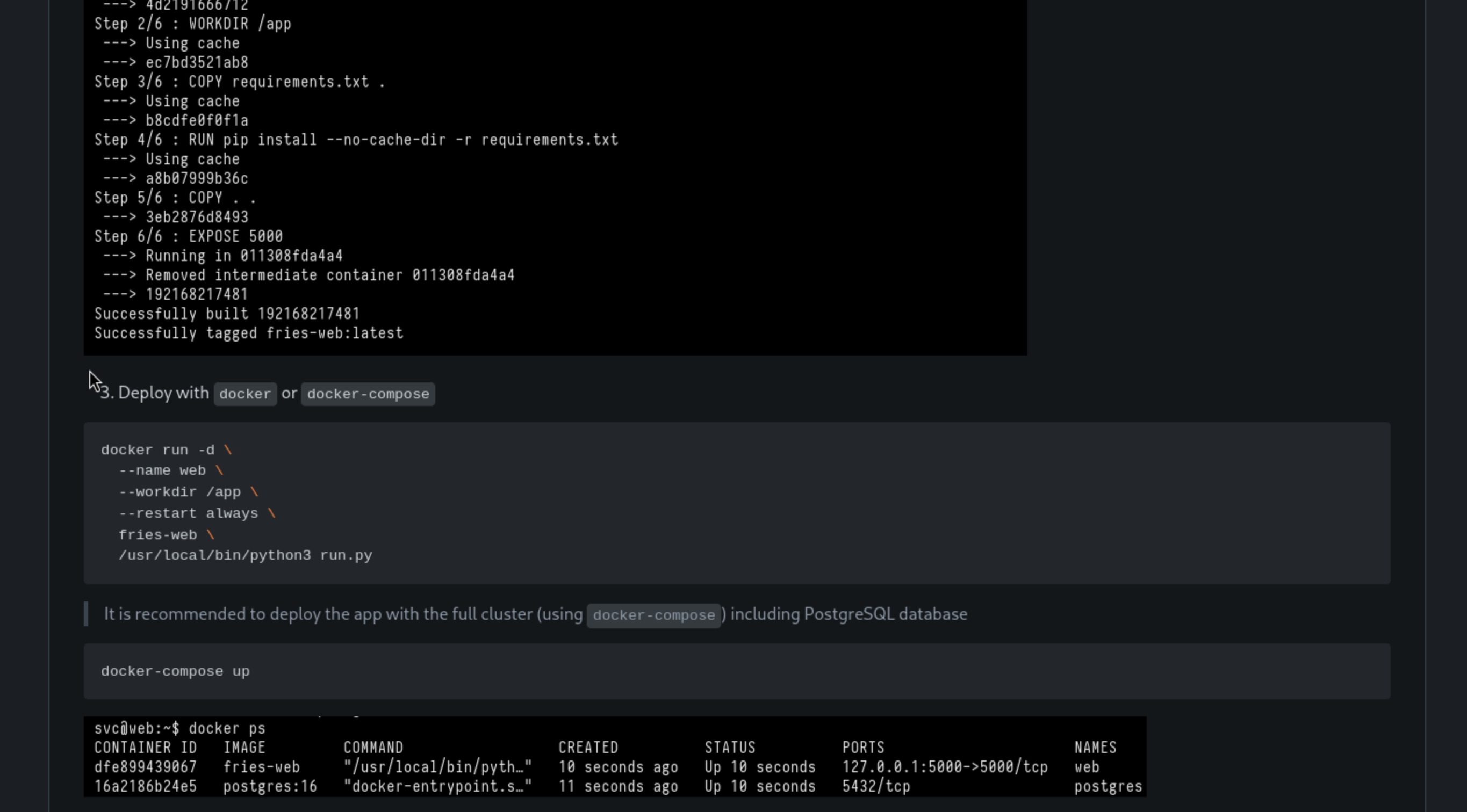
Task: Click the '--restart always' code line
Action: (x=189, y=514)
